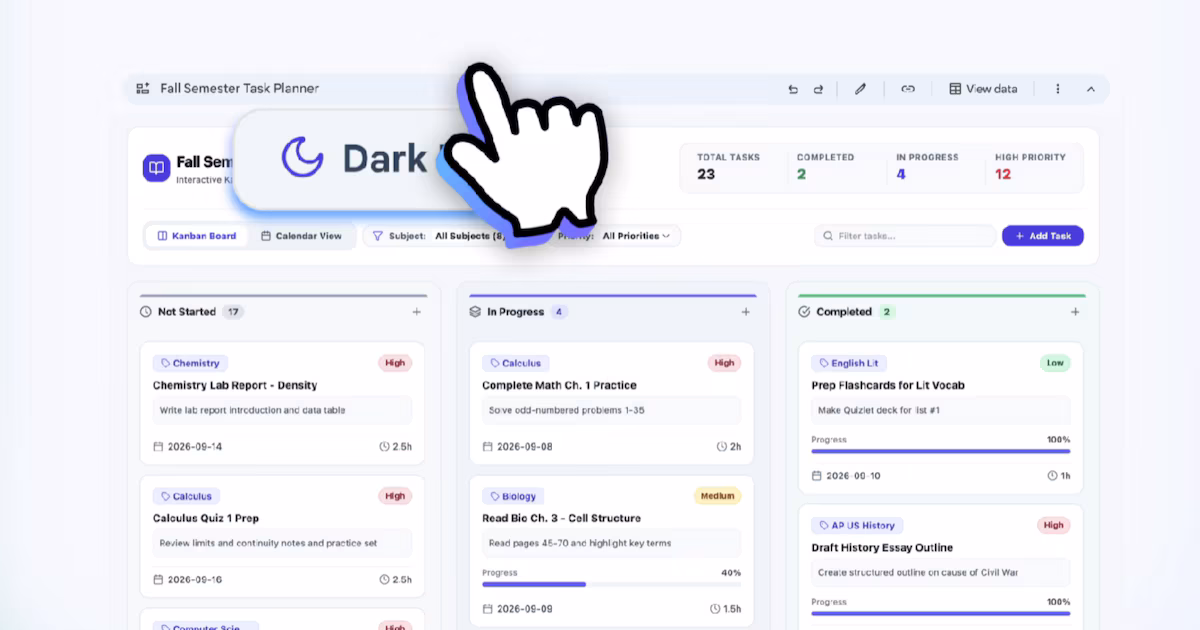Click the clock icon of Not Started column
The width and height of the screenshot is (1200, 630).
(x=146, y=312)
